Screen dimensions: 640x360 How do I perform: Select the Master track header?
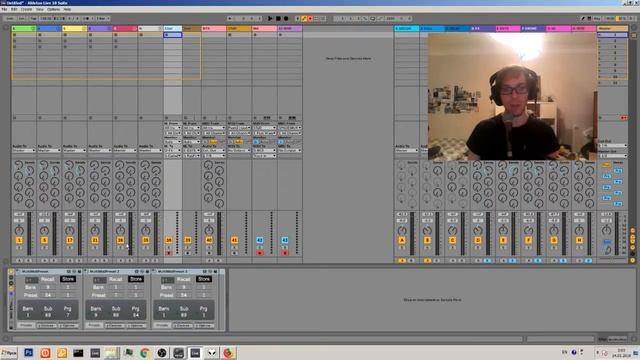click(x=612, y=29)
